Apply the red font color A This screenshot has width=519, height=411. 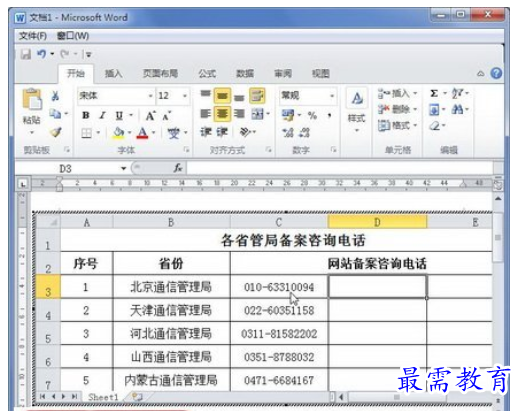142,133
